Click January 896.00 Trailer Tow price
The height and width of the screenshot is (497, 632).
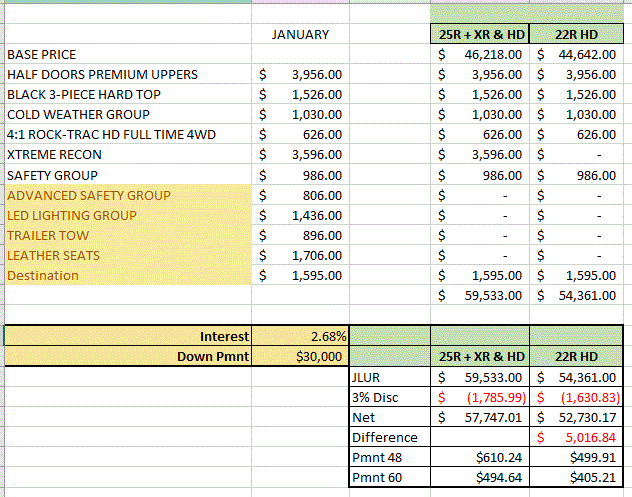pos(300,235)
